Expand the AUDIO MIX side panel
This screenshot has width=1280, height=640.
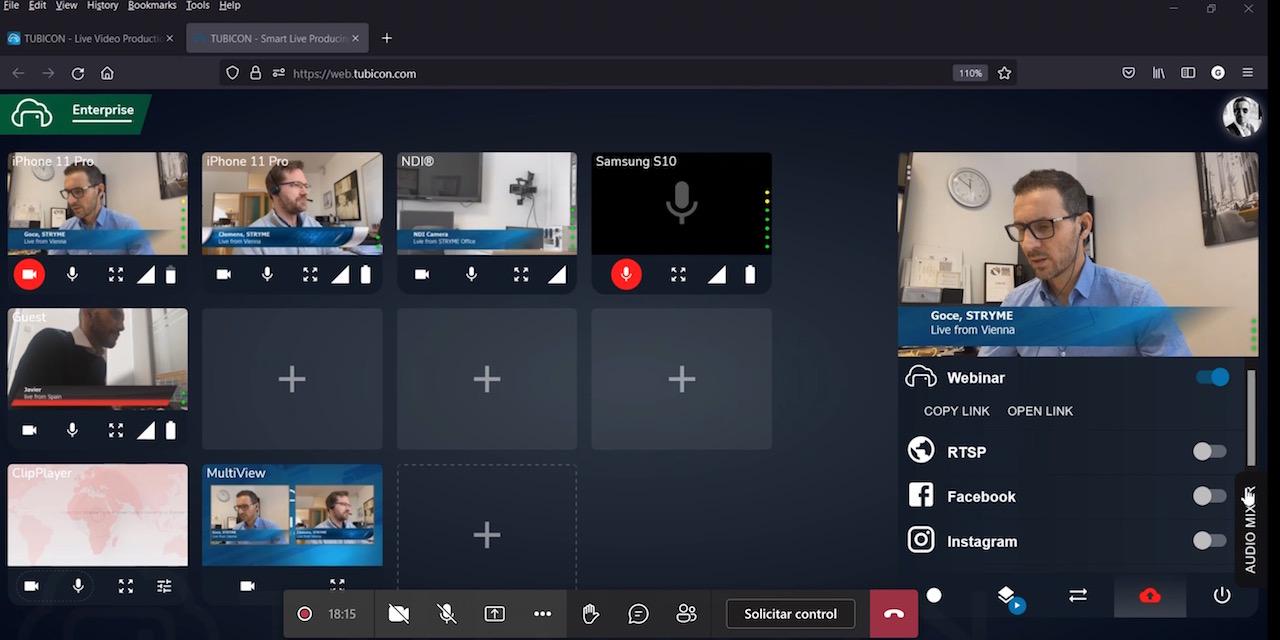[x=1250, y=530]
